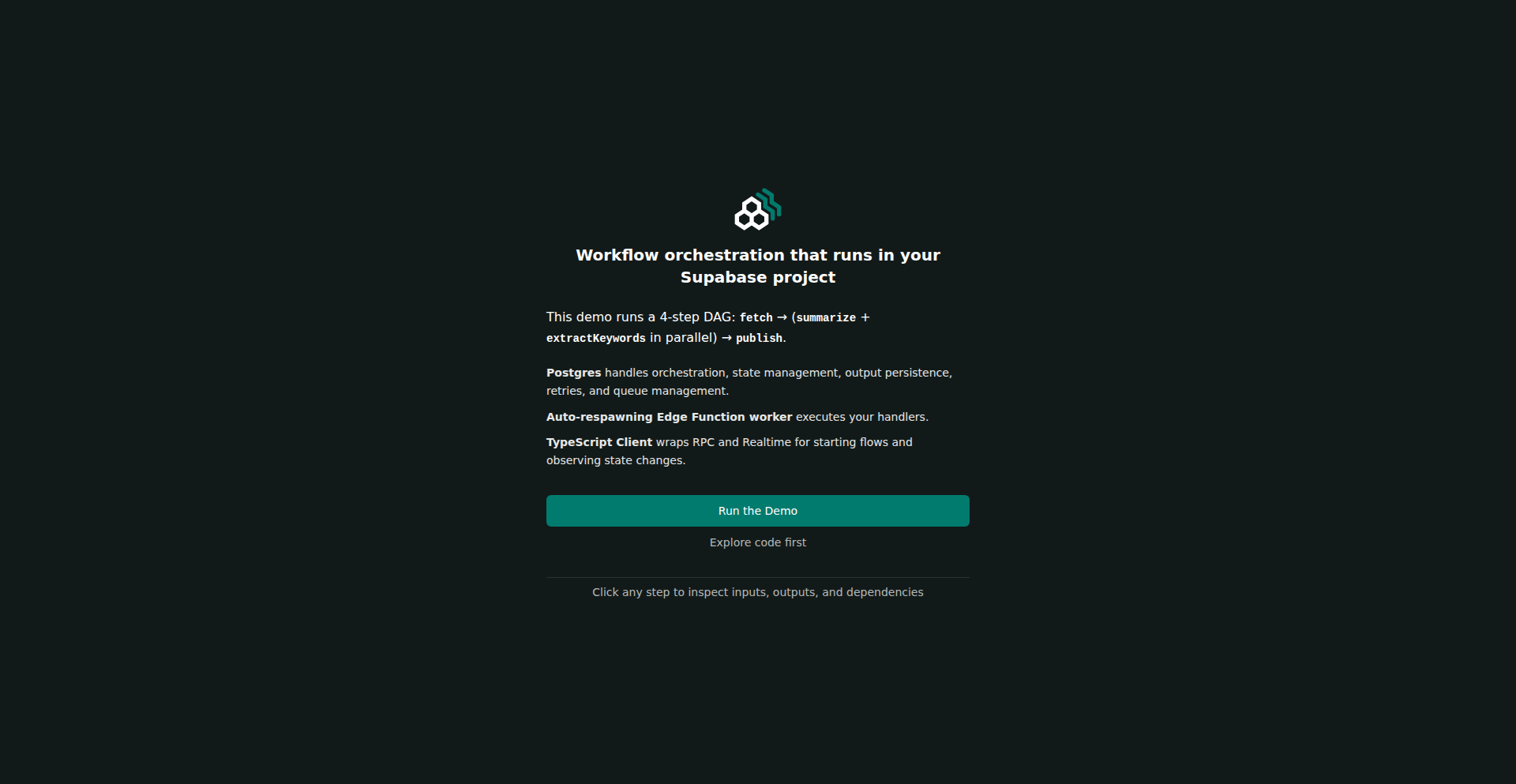
Task: Click the bold Postgres label
Action: (574, 373)
